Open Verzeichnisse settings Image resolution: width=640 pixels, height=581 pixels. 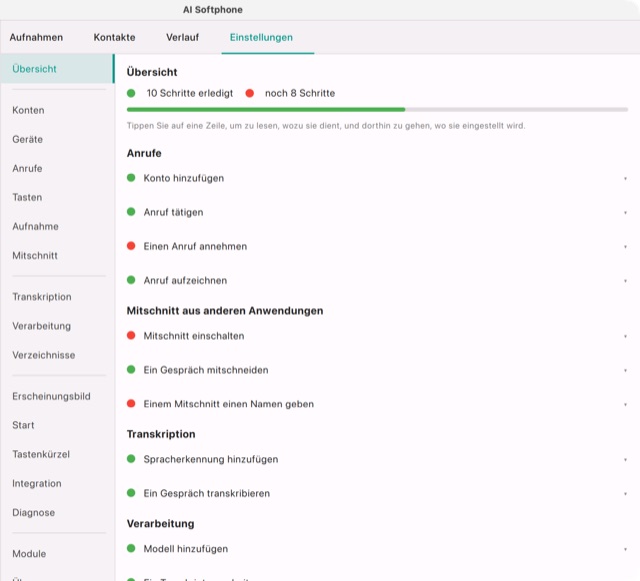click(x=44, y=355)
